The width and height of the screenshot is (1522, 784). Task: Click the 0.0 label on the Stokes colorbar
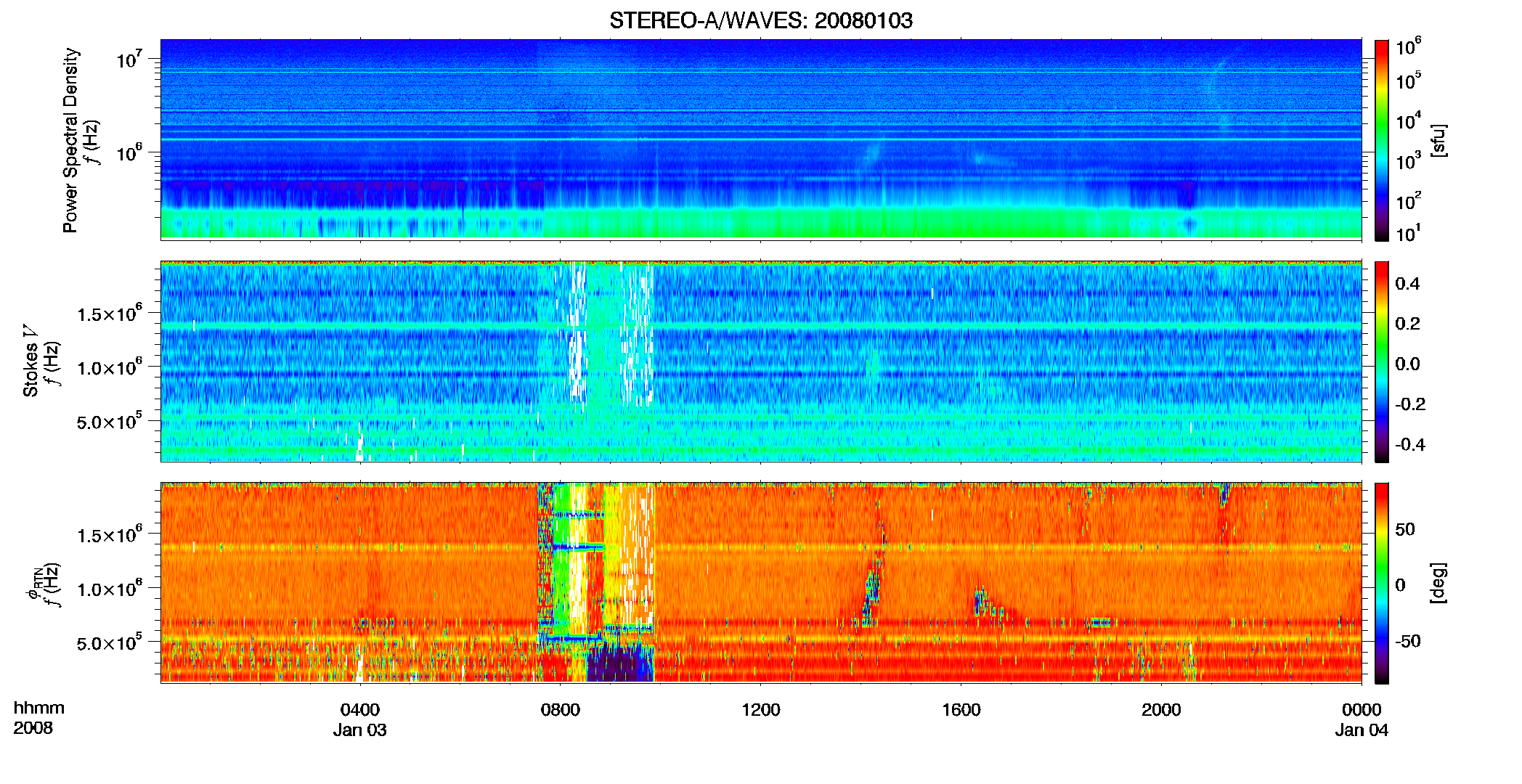coord(1407,364)
